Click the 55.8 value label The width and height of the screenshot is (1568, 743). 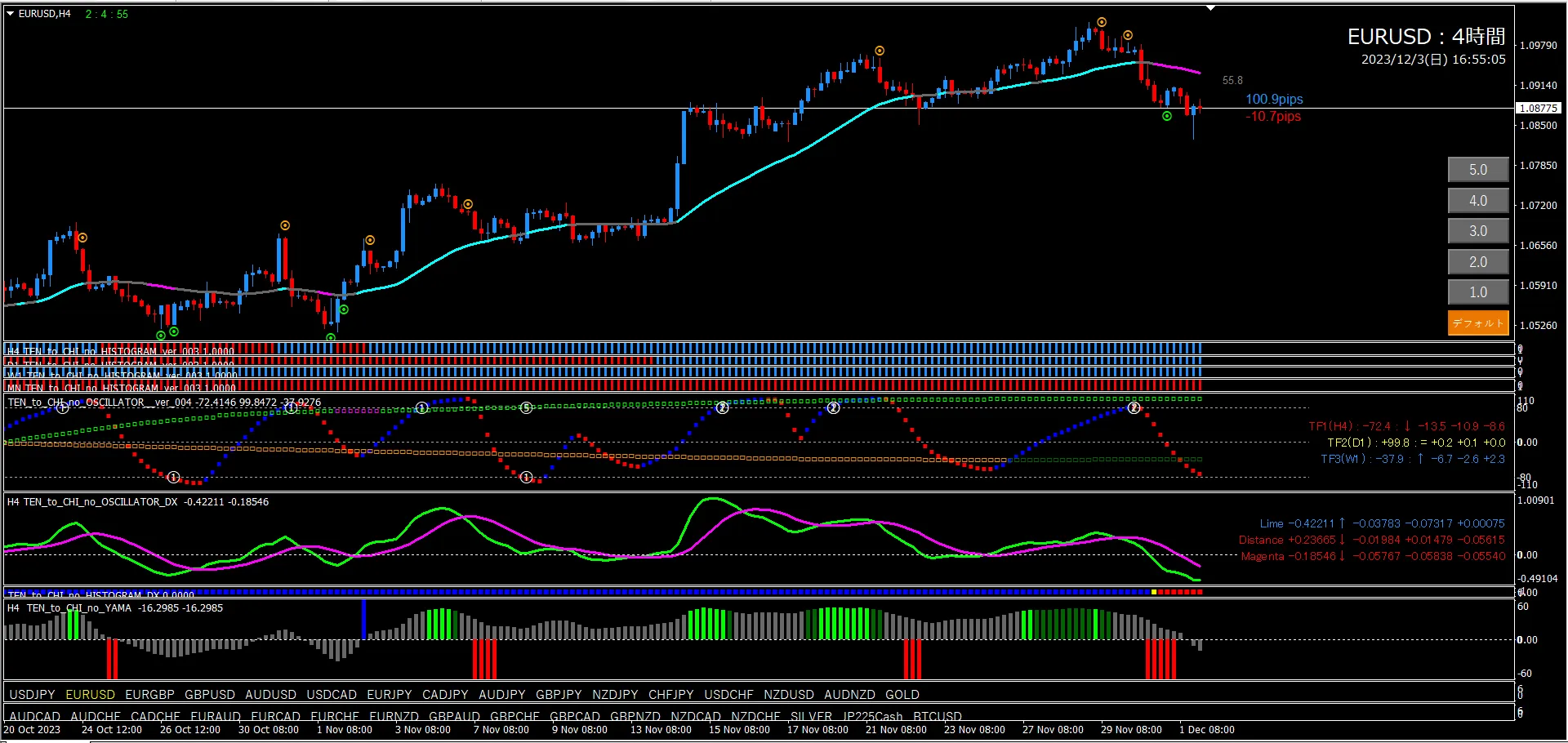point(1232,80)
